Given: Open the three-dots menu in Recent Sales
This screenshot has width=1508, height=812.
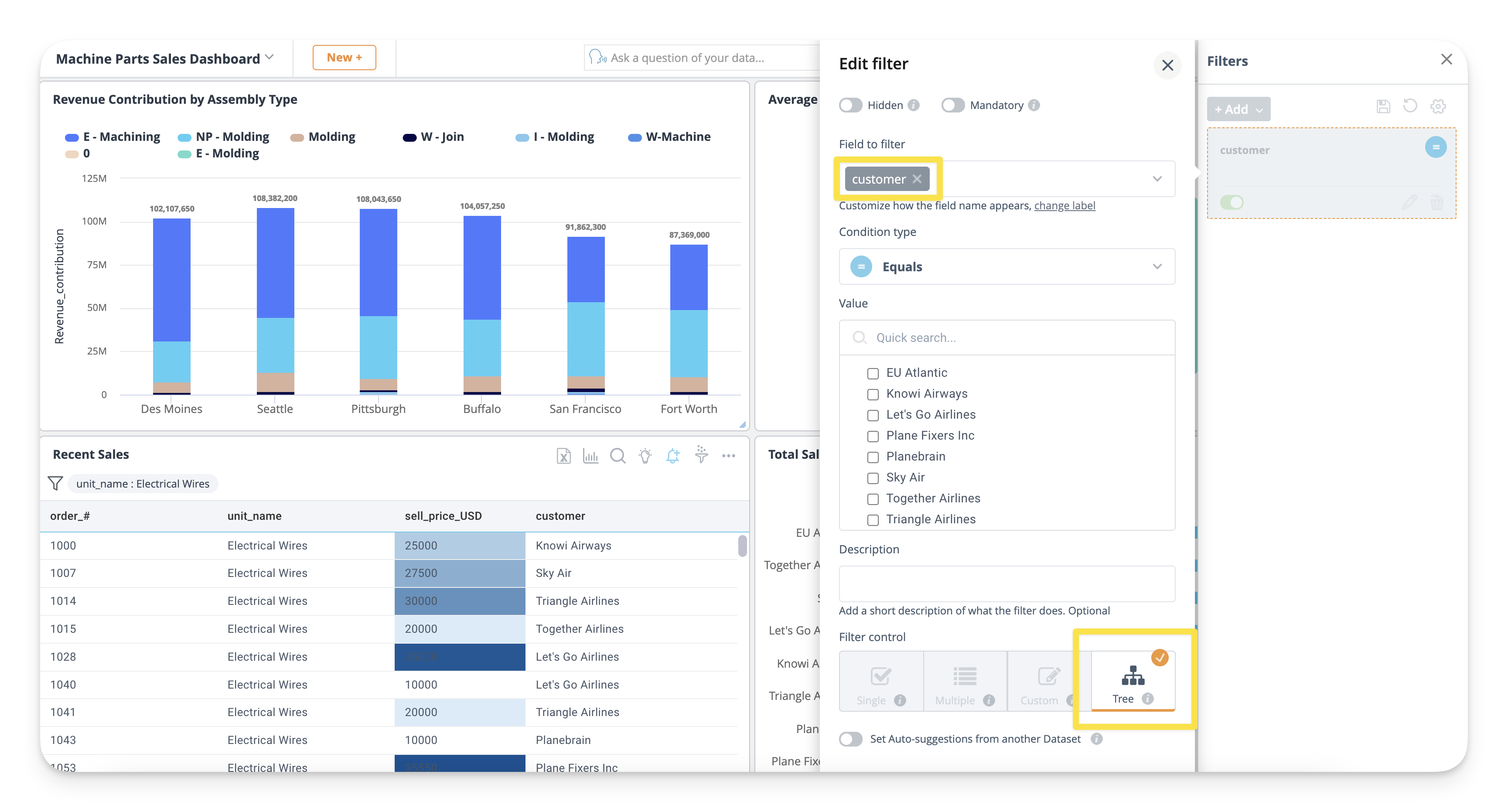Looking at the screenshot, I should (728, 455).
